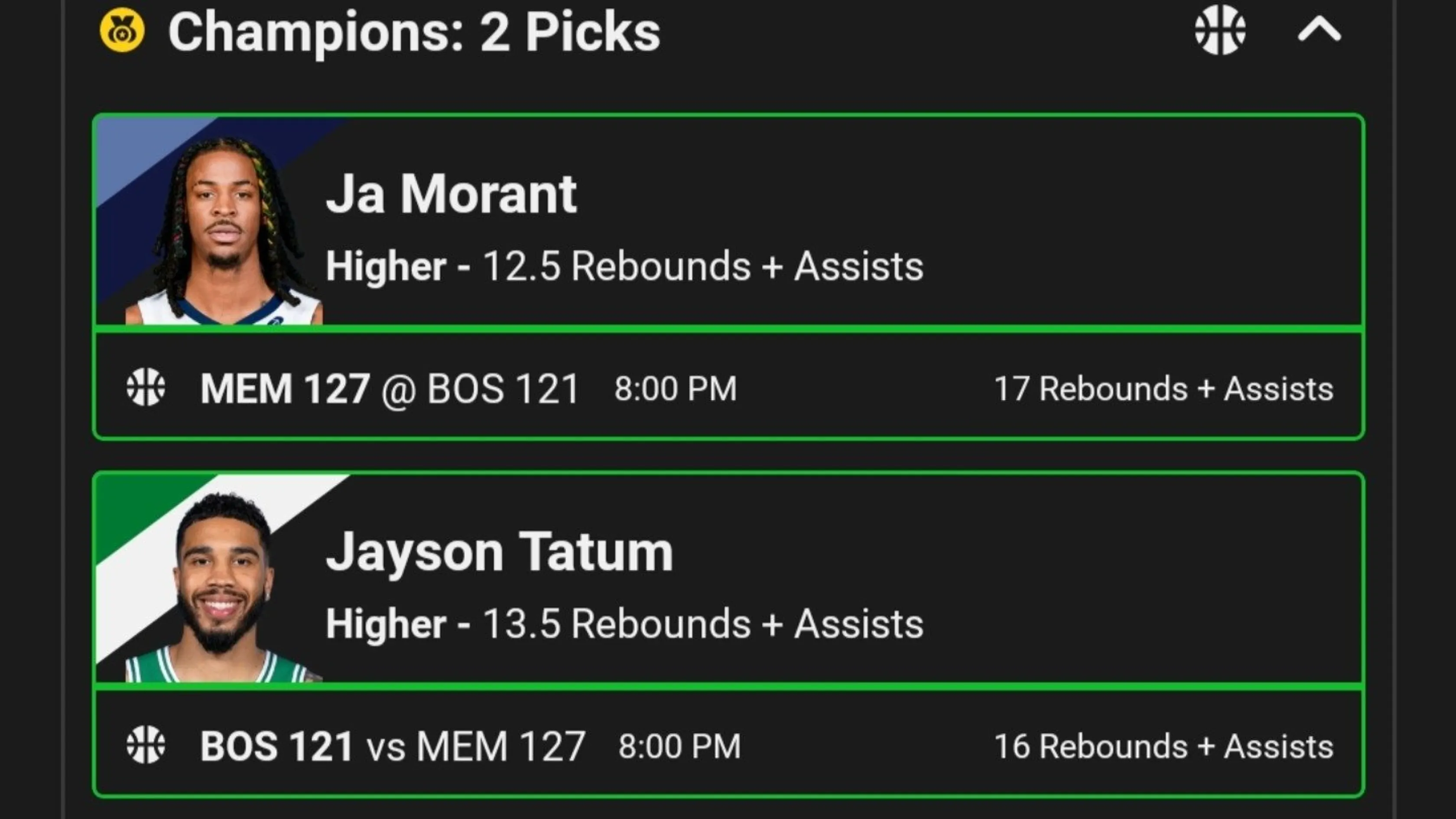1456x819 pixels.
Task: Click Higher 13.5 Rebounds + Assists pick
Action: [624, 623]
